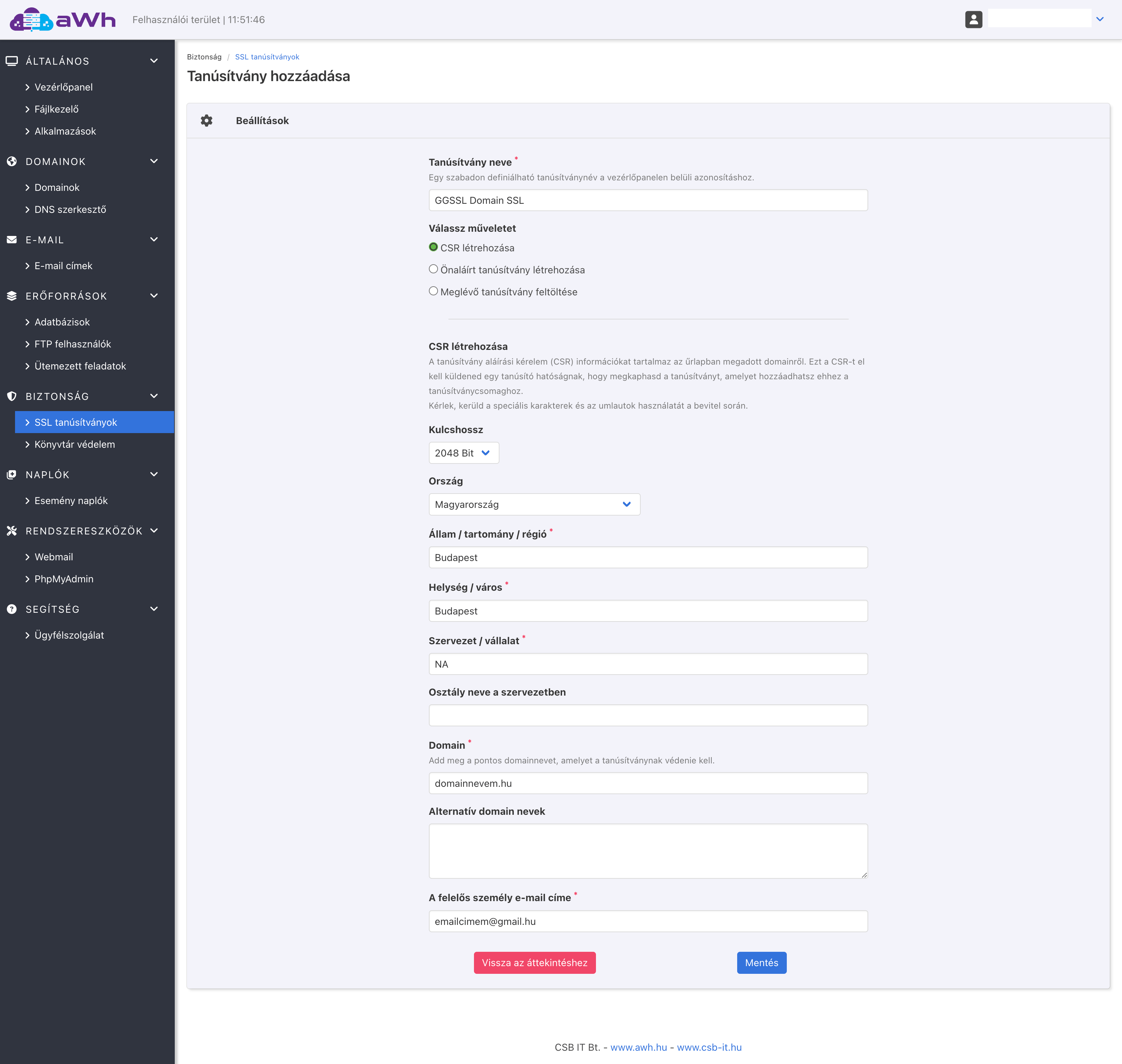Open the Ország Magyarország dropdown
The height and width of the screenshot is (1064, 1122).
[534, 504]
